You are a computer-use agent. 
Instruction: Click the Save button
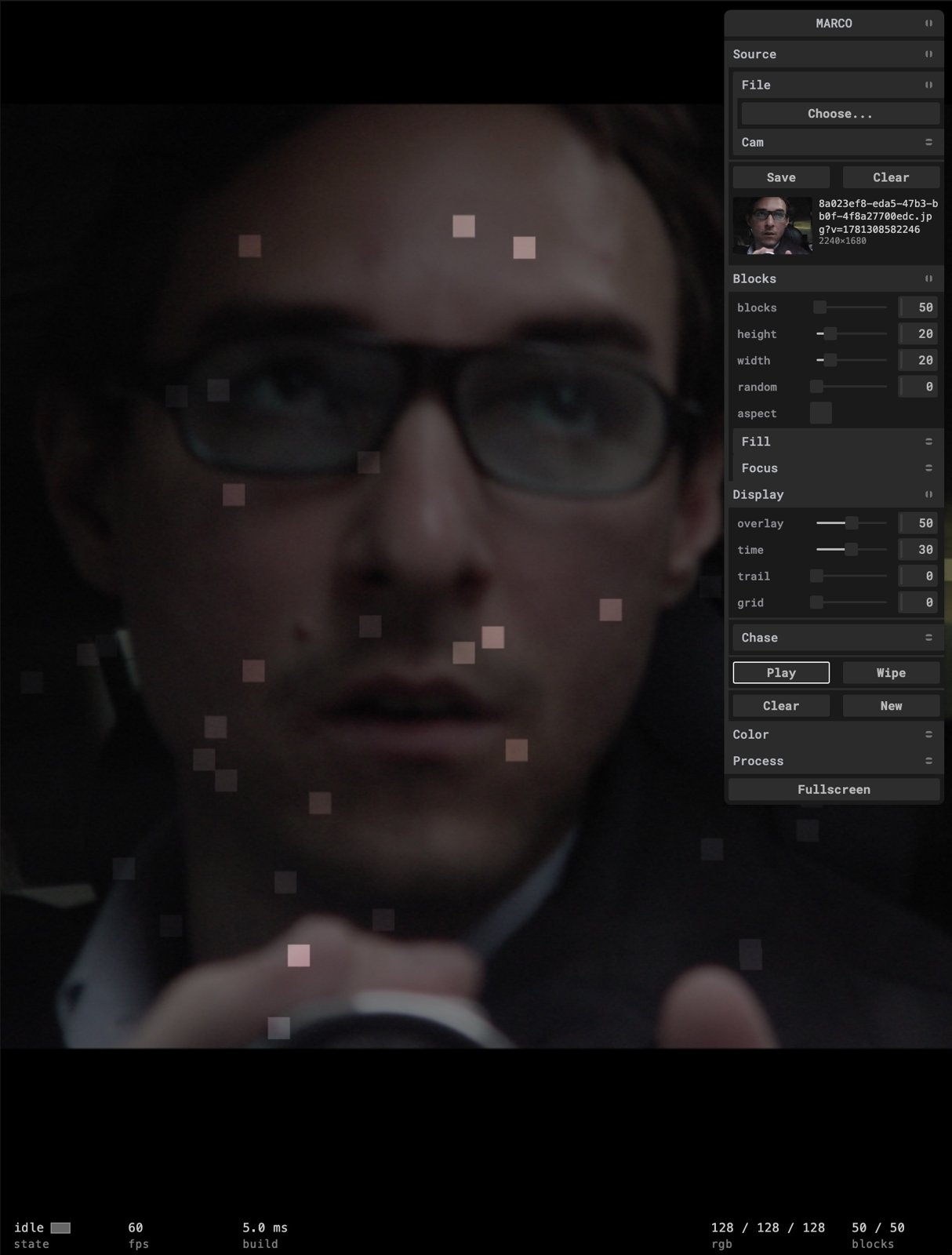pyautogui.click(x=781, y=177)
